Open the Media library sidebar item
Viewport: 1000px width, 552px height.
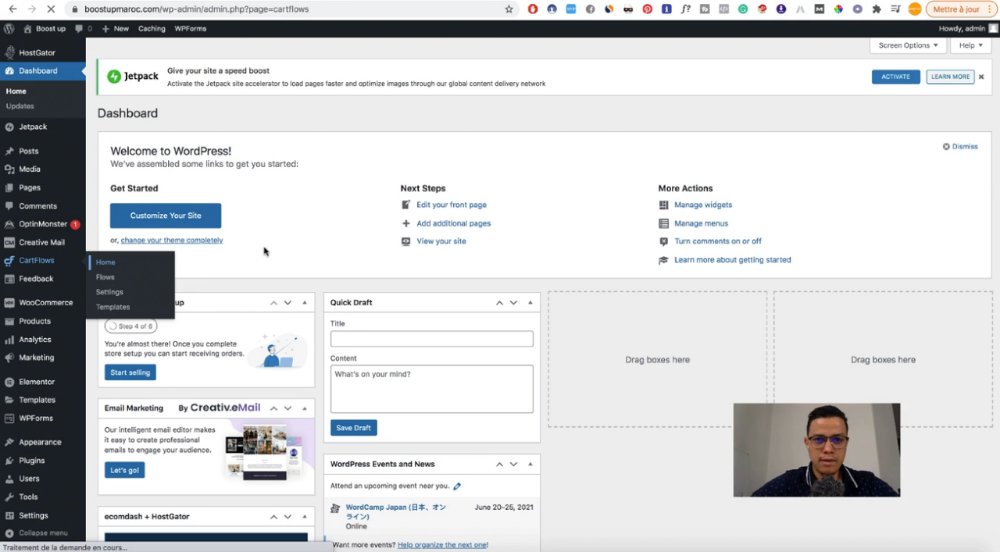tap(29, 170)
